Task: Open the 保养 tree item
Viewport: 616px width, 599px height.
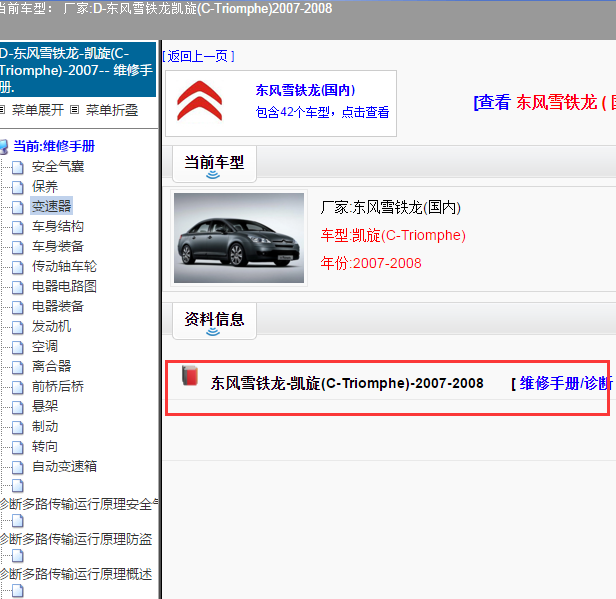Action: coord(45,187)
